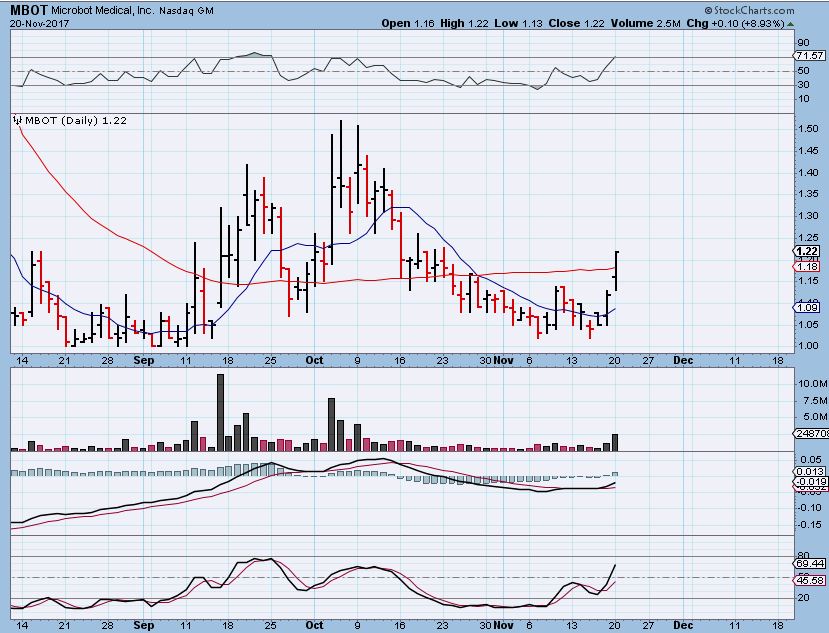
Task: Click the green up-triangle next to Chg
Action: coord(790,24)
